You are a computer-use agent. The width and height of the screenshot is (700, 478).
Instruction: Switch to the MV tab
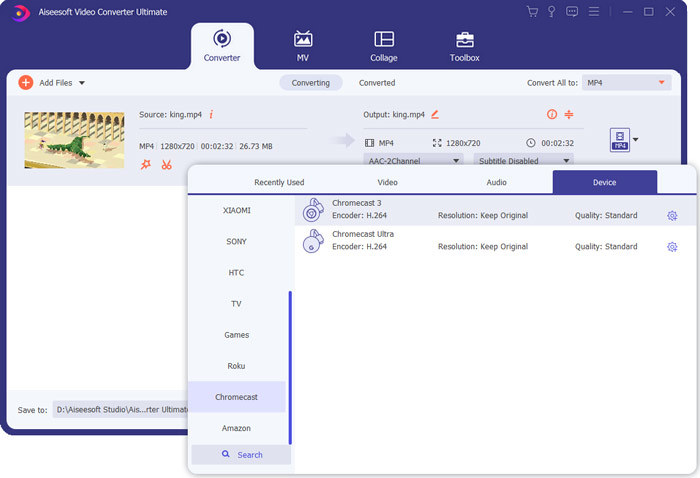[303, 46]
